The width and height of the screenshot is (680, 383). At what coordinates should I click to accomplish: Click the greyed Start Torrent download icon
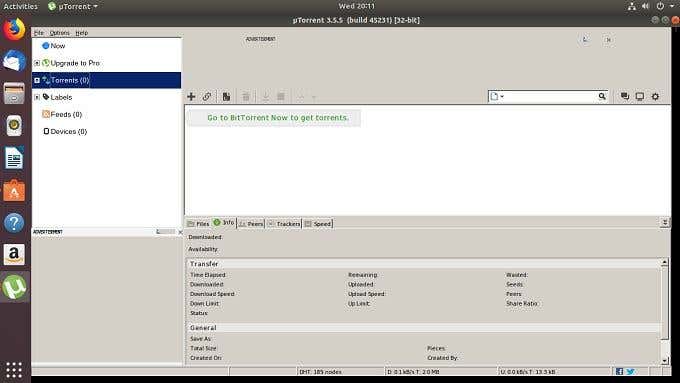pos(265,96)
